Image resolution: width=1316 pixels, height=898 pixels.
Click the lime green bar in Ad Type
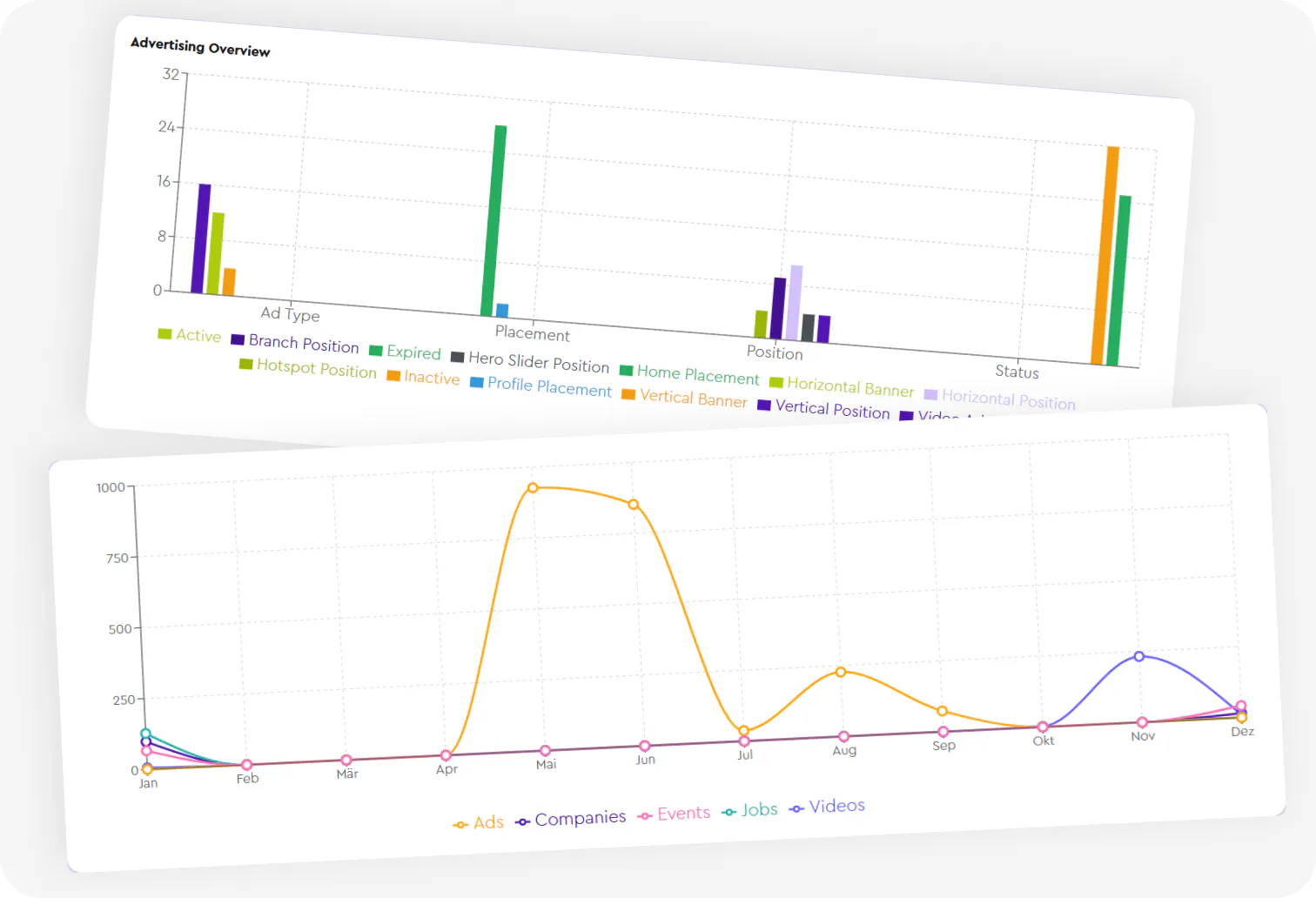(216, 253)
